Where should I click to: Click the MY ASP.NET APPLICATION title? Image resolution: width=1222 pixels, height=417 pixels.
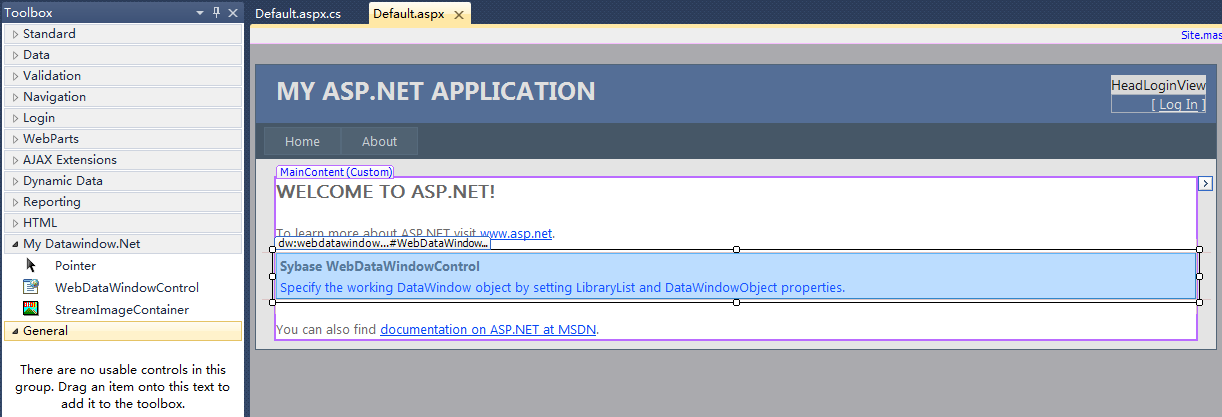pyautogui.click(x=436, y=91)
